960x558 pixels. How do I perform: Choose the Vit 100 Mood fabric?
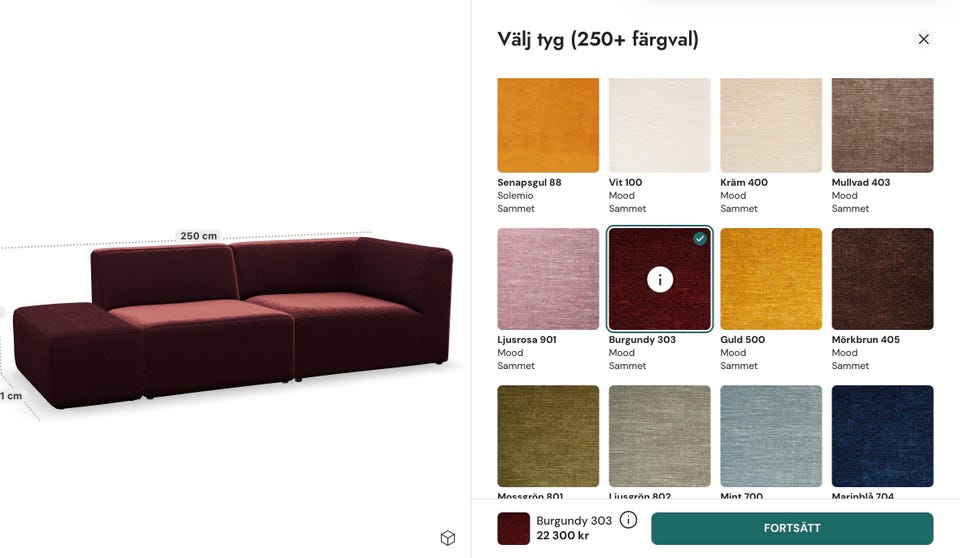tap(659, 125)
